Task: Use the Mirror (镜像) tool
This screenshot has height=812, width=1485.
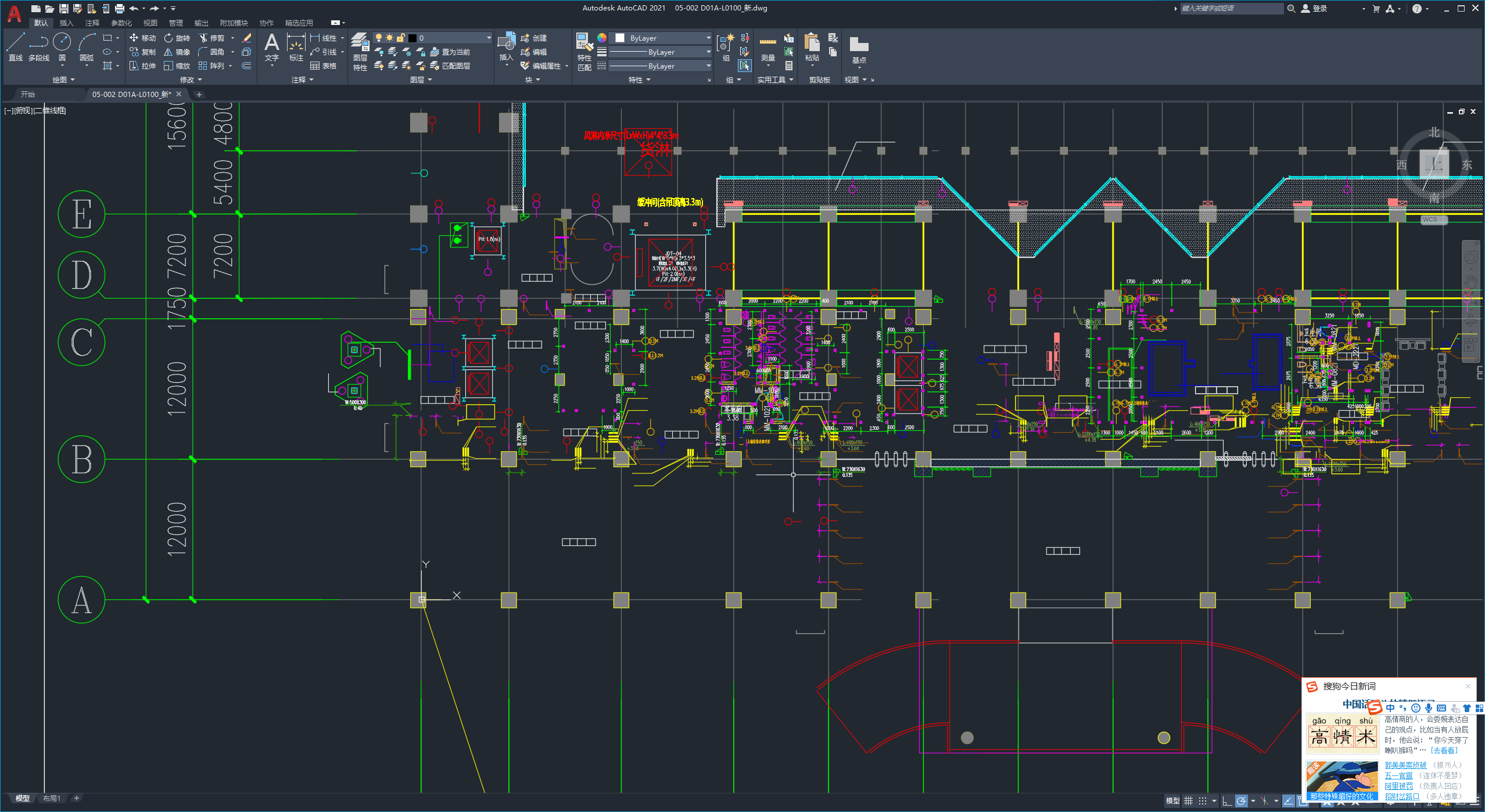Action: click(x=177, y=52)
